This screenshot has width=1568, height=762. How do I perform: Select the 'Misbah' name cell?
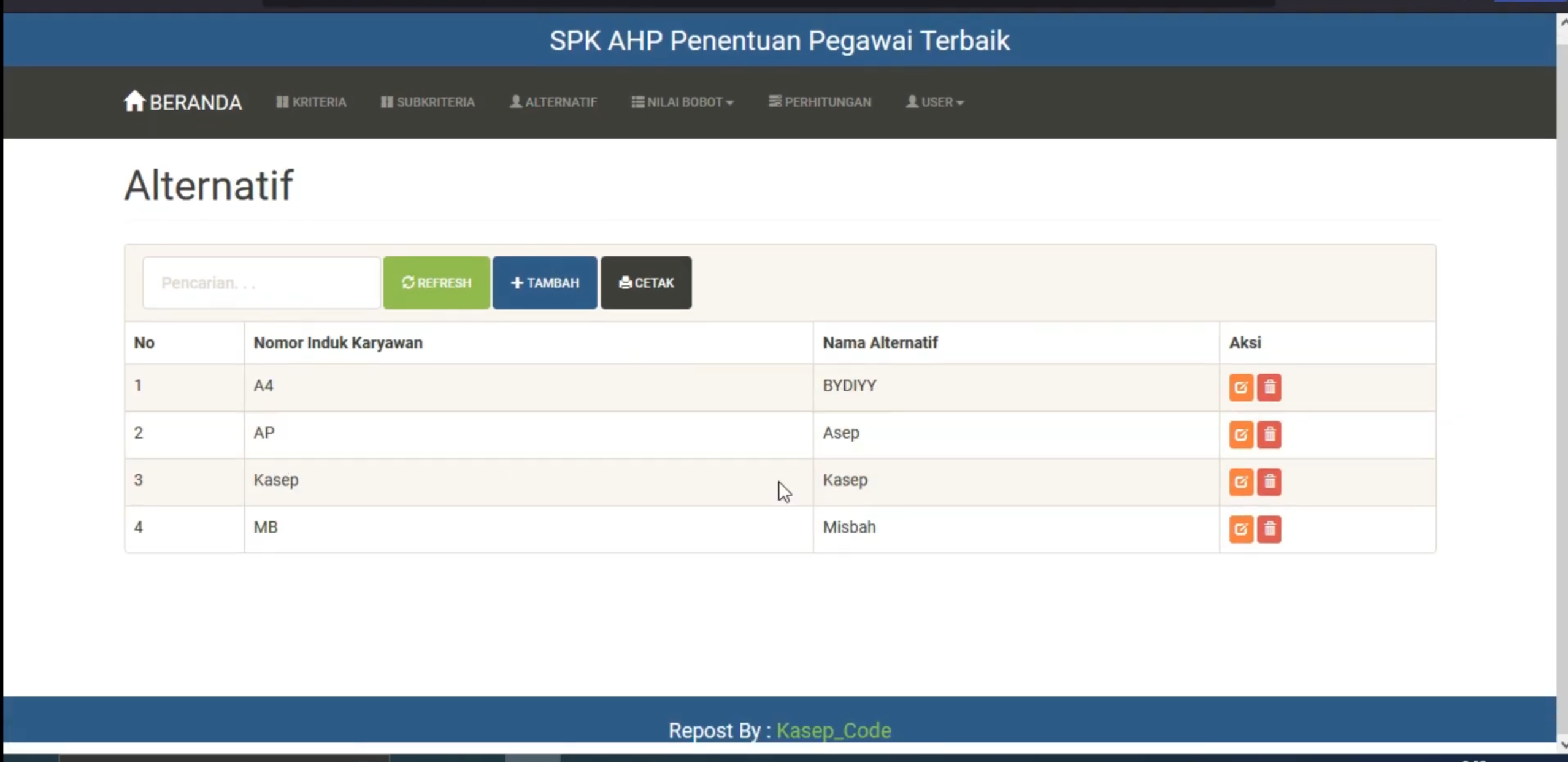point(1016,529)
